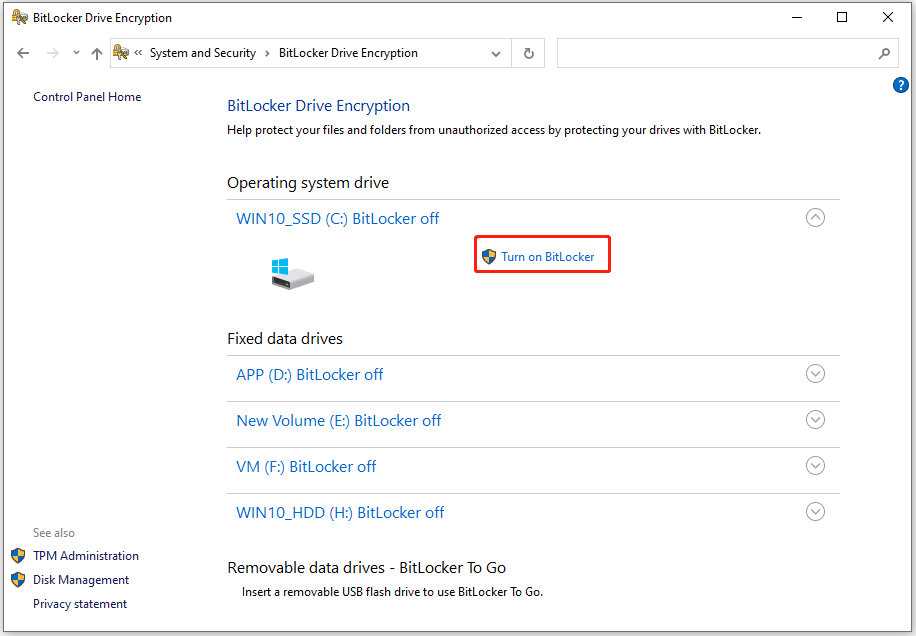Viewport: 916px width, 636px height.
Task: Click the TPM Administration shield icon
Action: [x=18, y=555]
